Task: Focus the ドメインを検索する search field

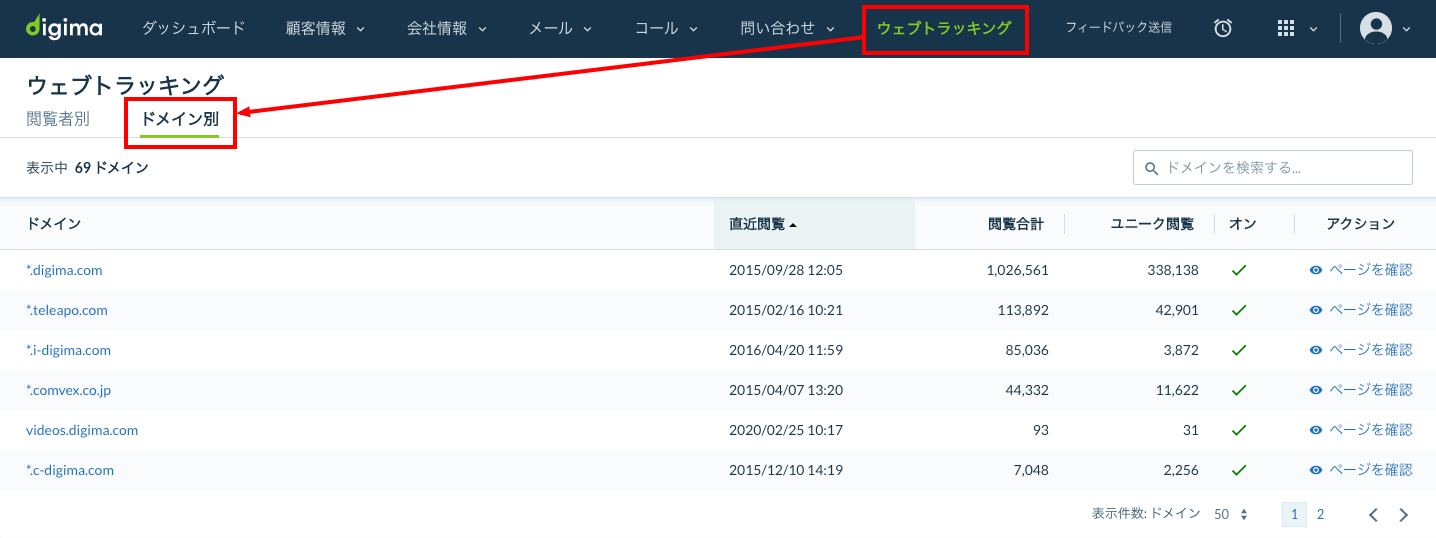Action: [1272, 168]
